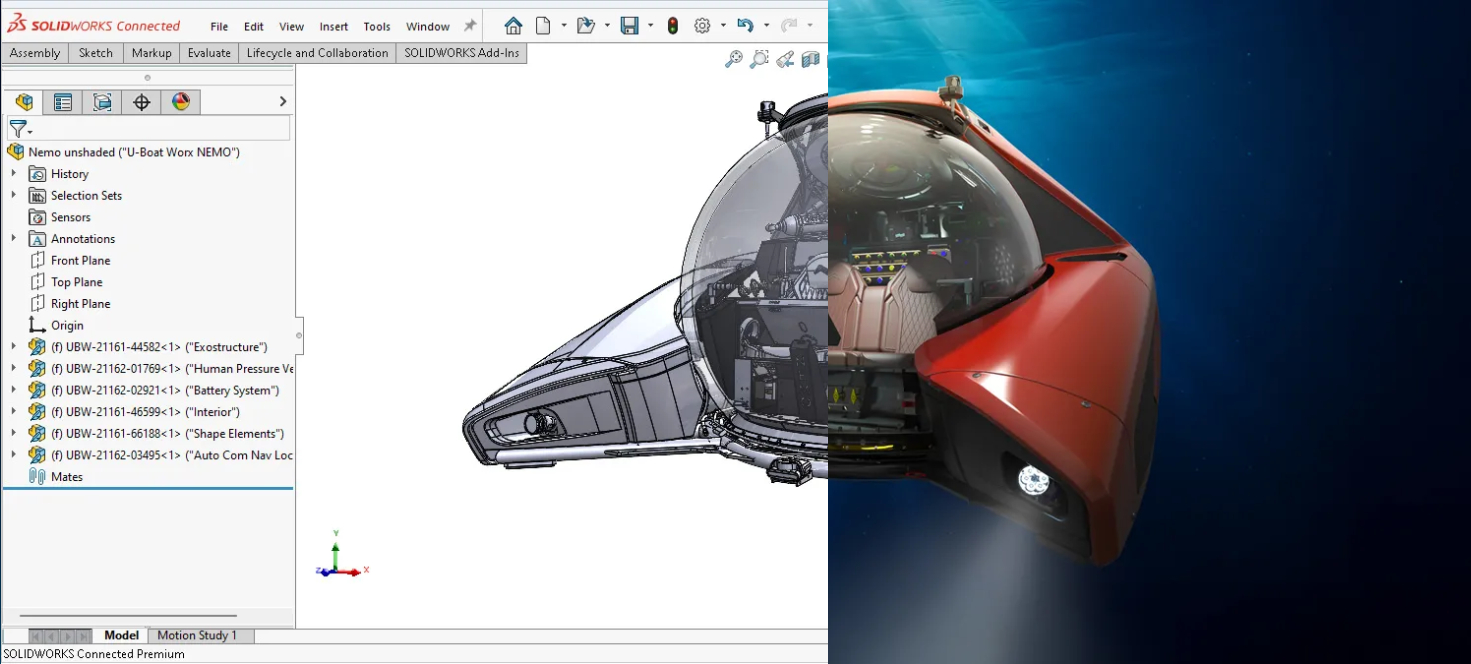
Task: Open the Window menu
Action: [428, 26]
